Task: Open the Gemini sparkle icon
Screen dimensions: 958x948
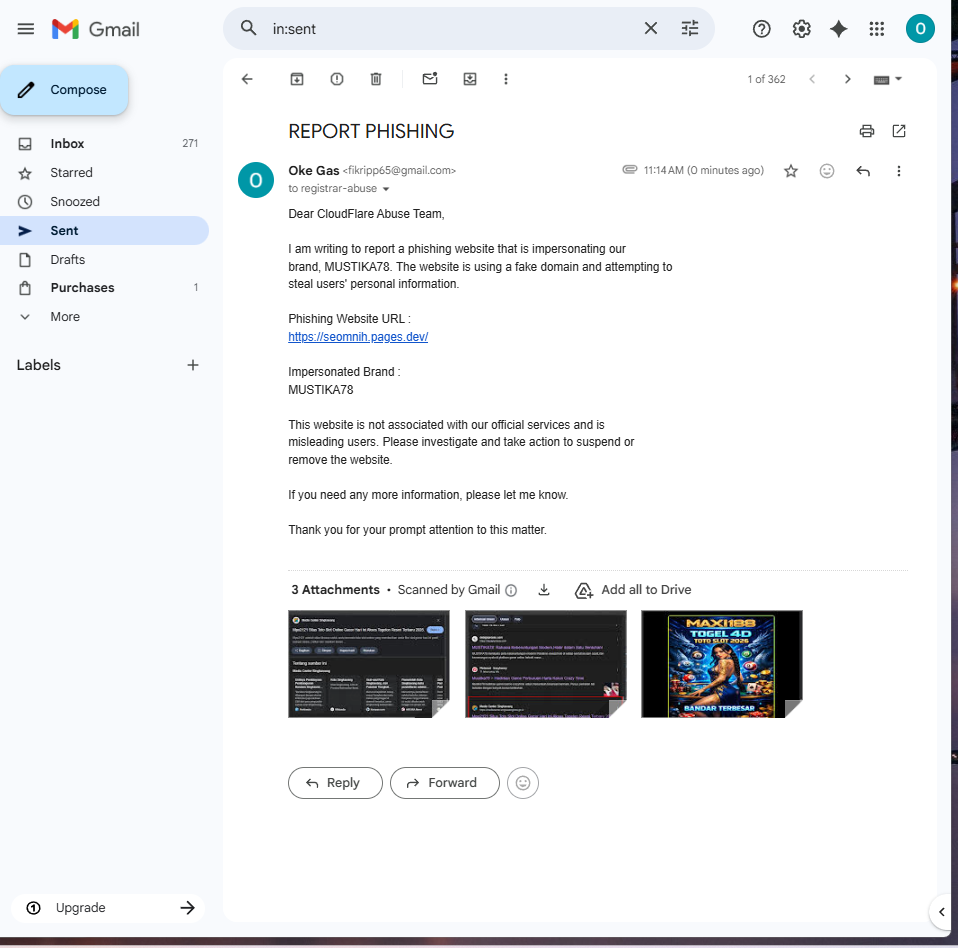Action: click(x=838, y=29)
